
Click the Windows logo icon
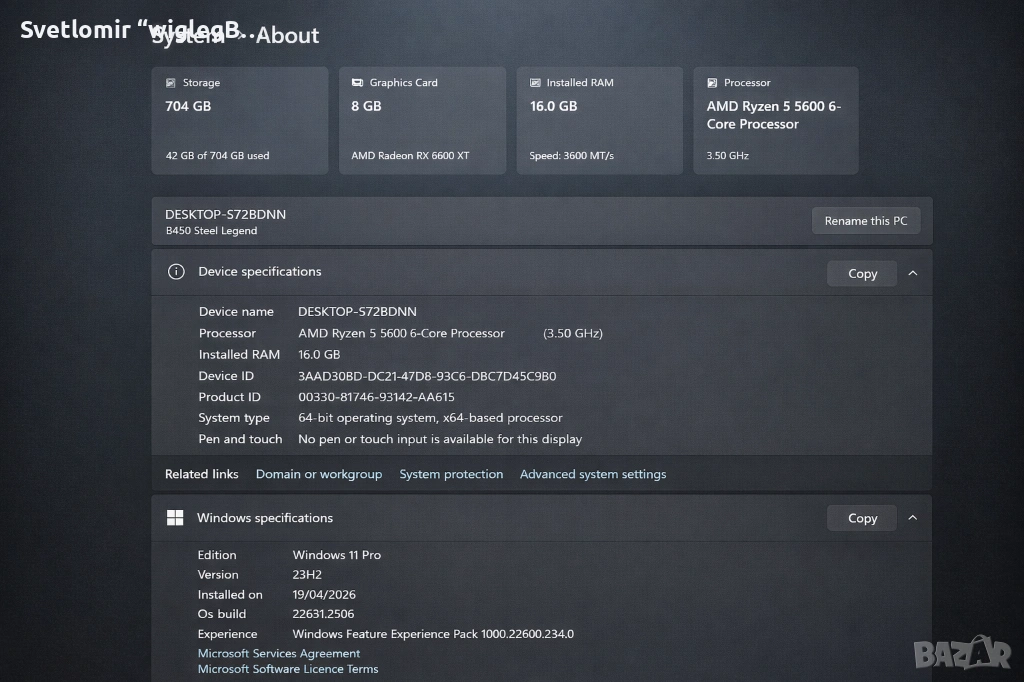tap(175, 518)
